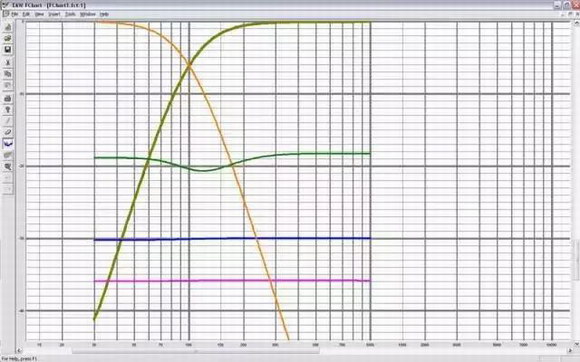Image resolution: width=580 pixels, height=362 pixels.
Task: Select the zoom magnifier tool icon
Action: click(8, 167)
